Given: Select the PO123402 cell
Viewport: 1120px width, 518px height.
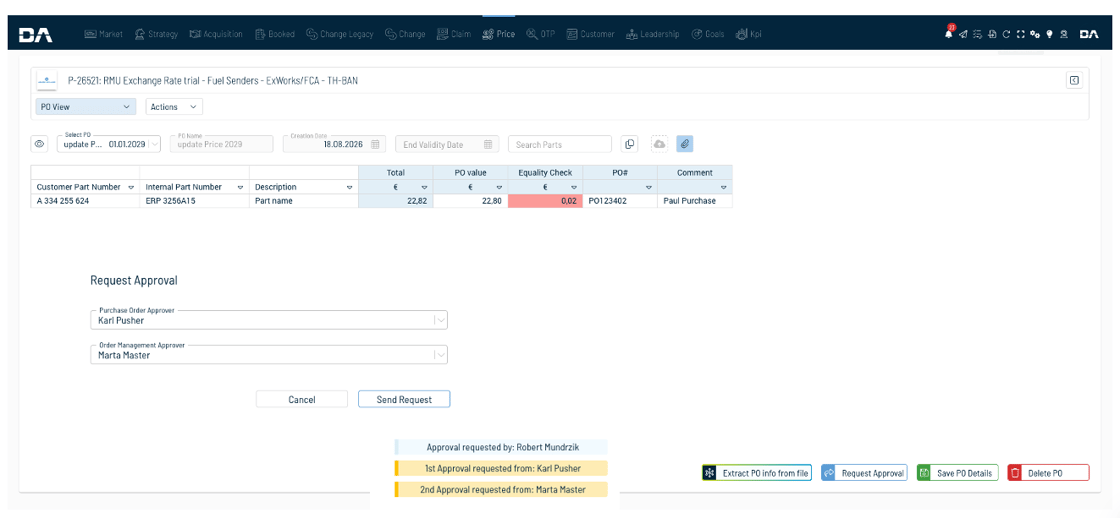Looking at the screenshot, I should [620, 201].
